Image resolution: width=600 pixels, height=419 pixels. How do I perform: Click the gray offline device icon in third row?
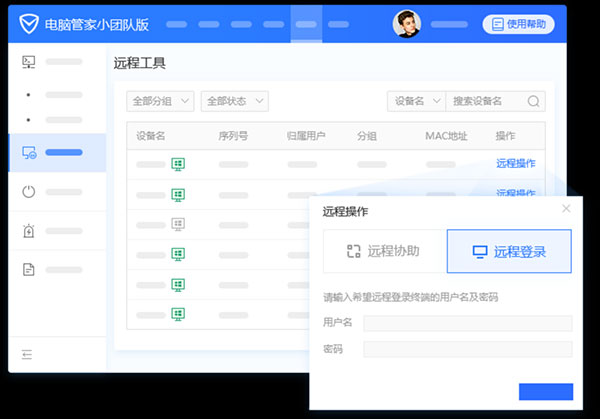point(178,224)
